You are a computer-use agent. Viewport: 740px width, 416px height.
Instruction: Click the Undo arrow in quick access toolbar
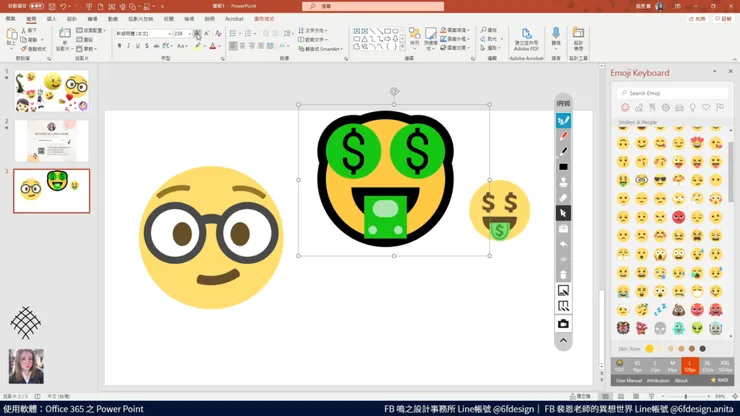(x=63, y=6)
